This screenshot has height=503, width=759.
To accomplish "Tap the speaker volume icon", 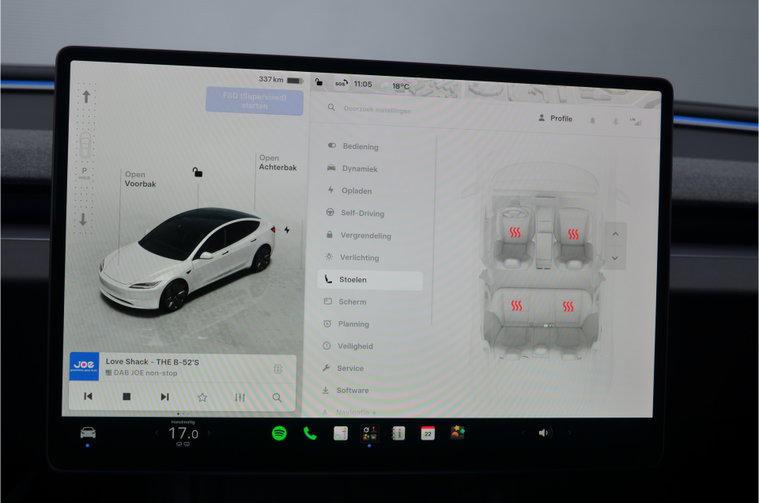I will click(544, 433).
